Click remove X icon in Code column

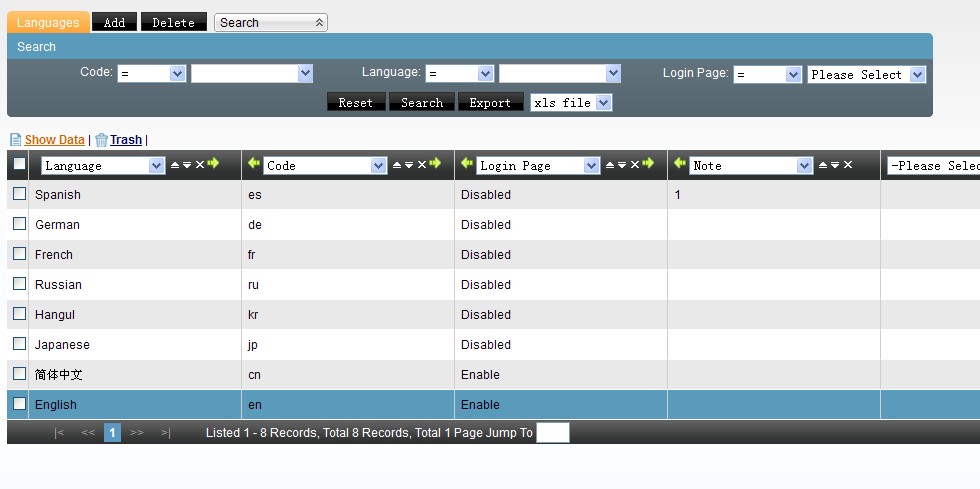pyautogui.click(x=421, y=165)
